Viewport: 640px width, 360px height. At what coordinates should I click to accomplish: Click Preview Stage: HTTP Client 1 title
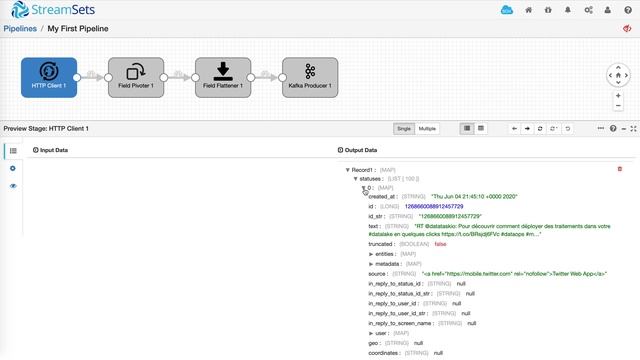coord(46,129)
